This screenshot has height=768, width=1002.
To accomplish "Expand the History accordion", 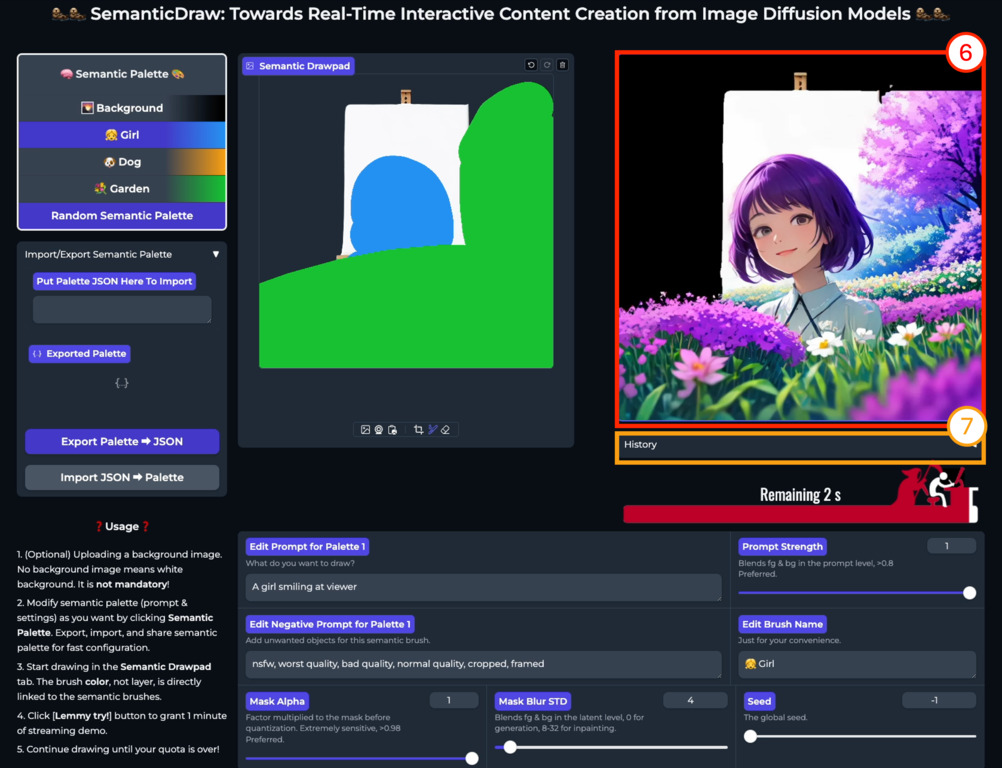I will [799, 445].
